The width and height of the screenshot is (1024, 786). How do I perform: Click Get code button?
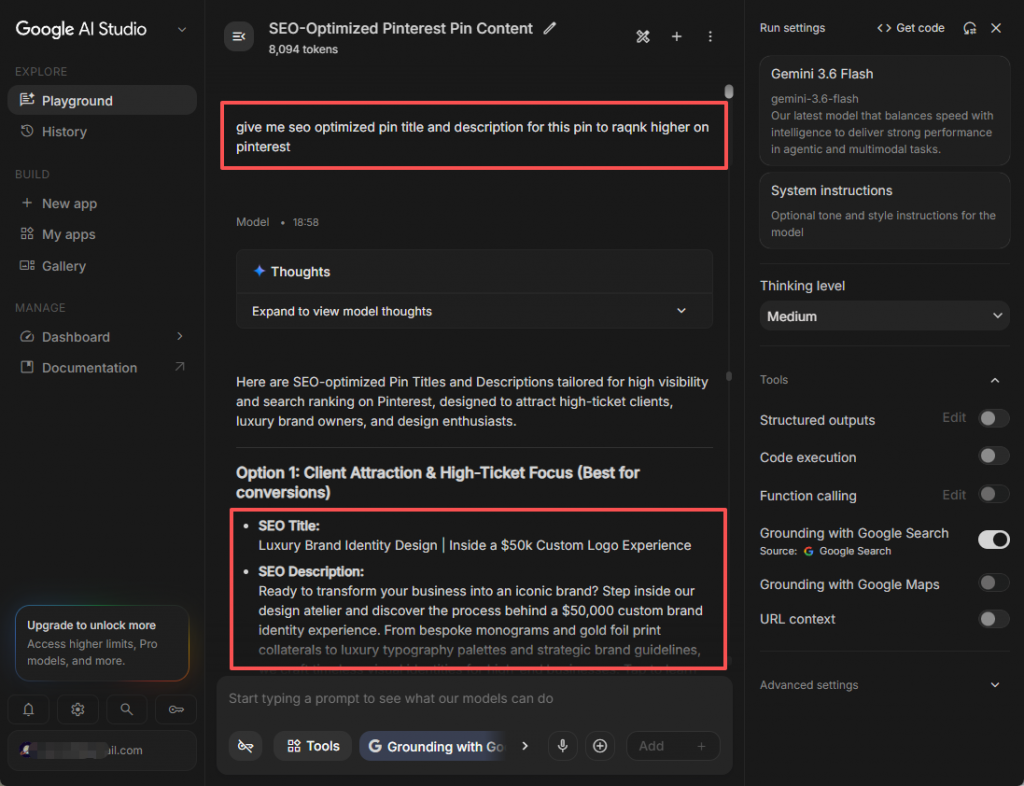tap(910, 28)
